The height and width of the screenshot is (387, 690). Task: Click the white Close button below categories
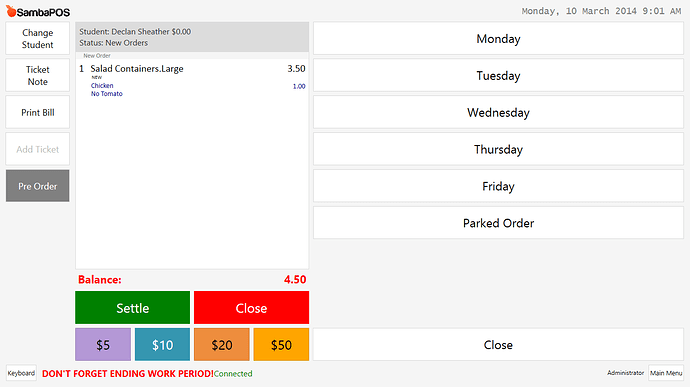click(498, 344)
